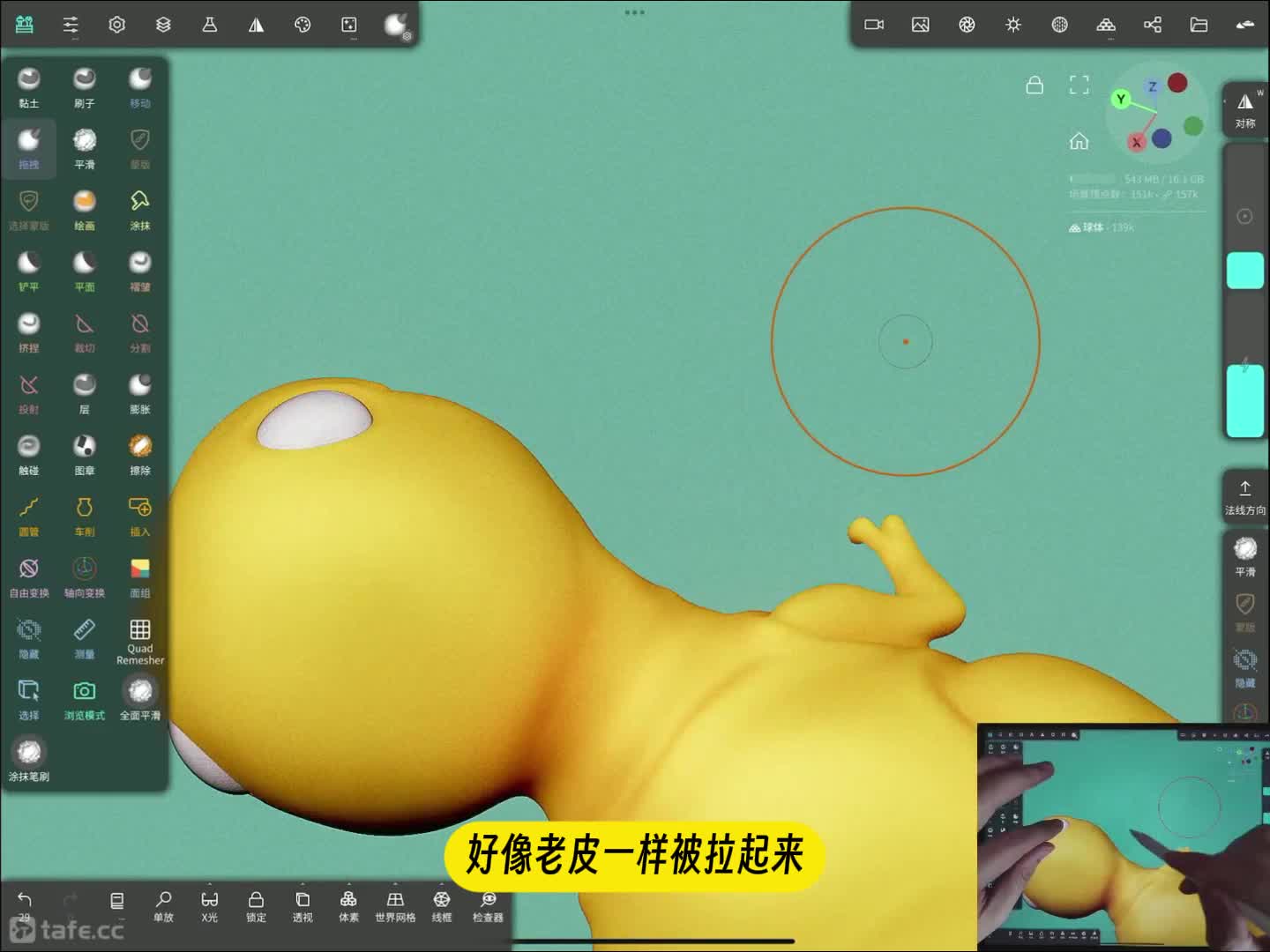
Task: Open the camera settings menu
Action: coord(874,25)
